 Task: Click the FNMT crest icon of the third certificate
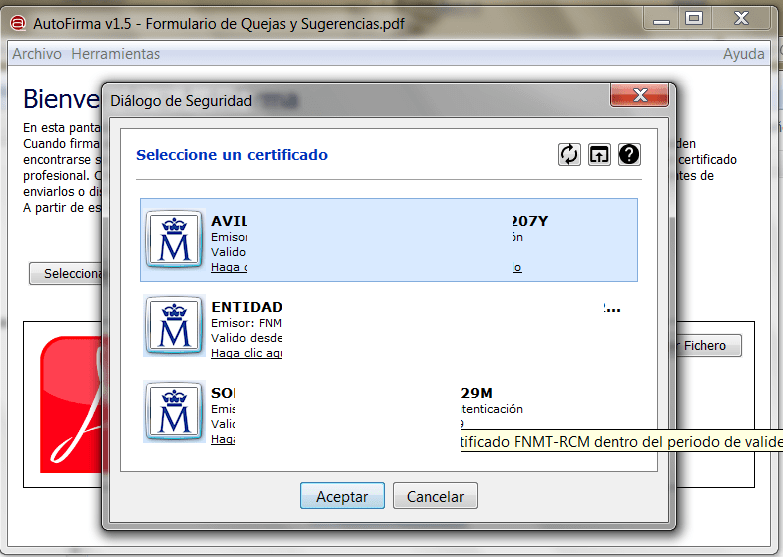click(175, 412)
